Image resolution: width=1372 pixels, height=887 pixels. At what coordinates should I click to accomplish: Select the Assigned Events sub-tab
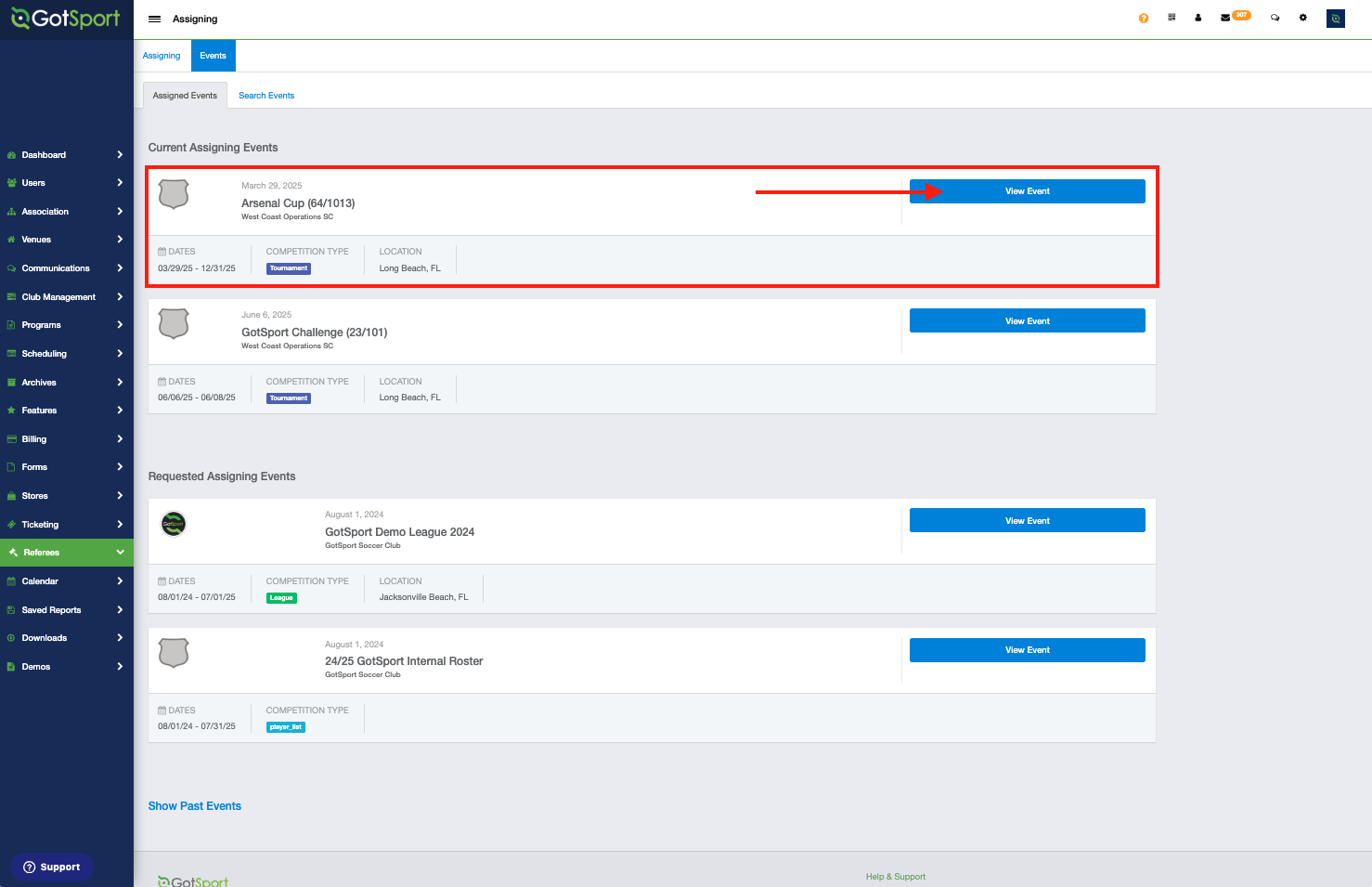(185, 96)
